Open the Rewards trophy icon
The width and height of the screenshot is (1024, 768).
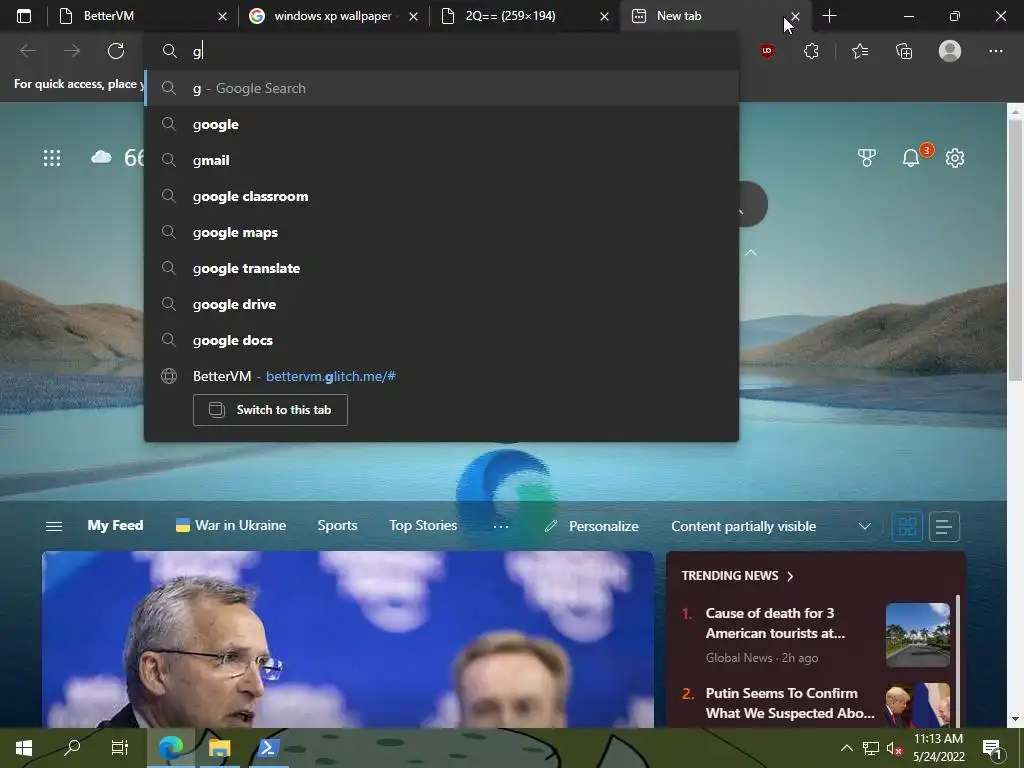pos(867,158)
